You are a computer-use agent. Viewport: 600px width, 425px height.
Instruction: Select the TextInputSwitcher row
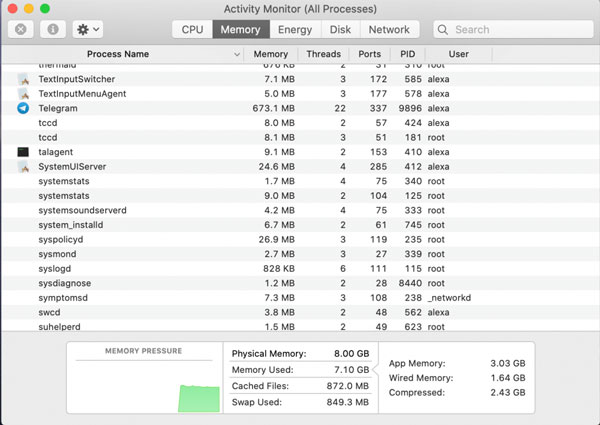[x=300, y=79]
